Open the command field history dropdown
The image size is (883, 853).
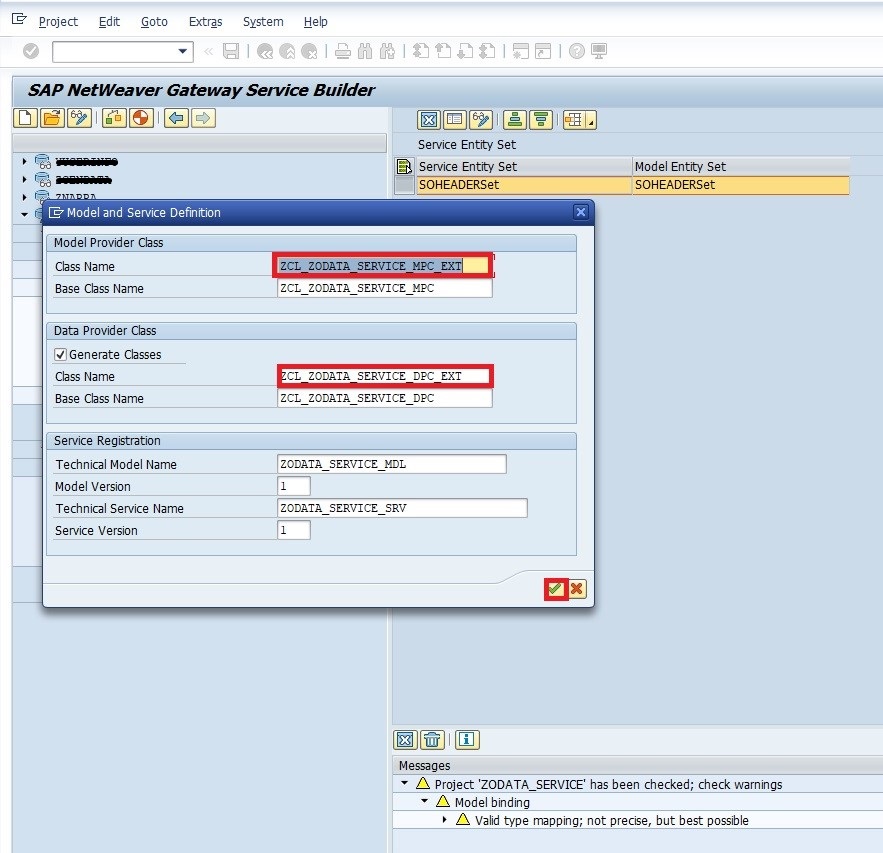(x=183, y=51)
